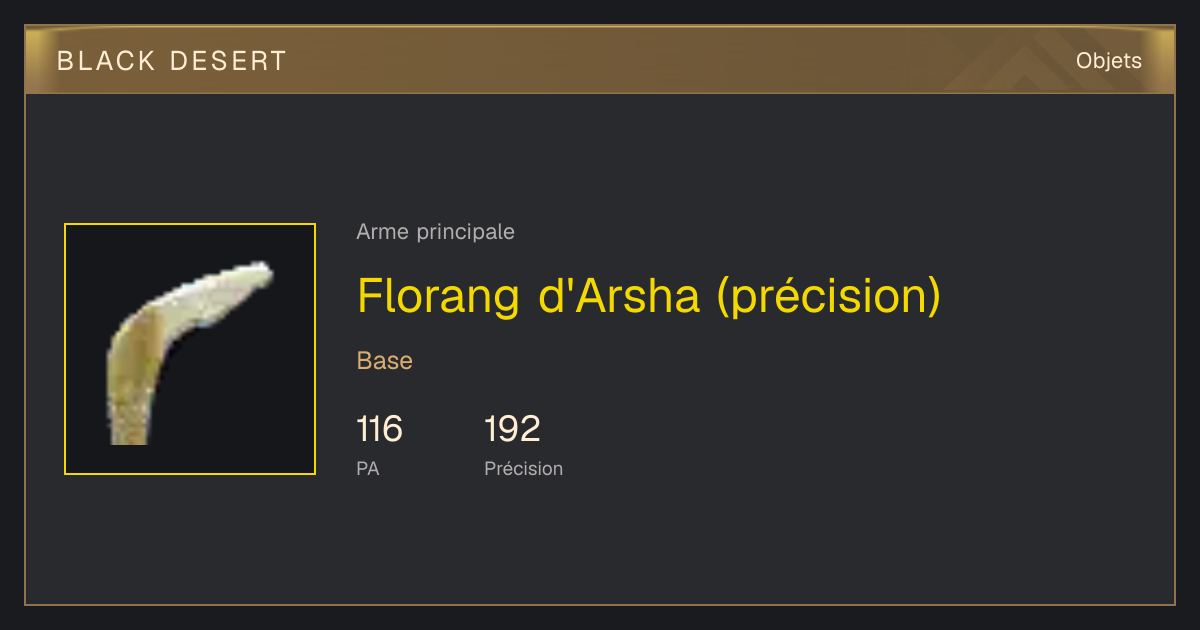Select the Base enhancement level label
This screenshot has width=1200, height=630.
[x=385, y=361]
